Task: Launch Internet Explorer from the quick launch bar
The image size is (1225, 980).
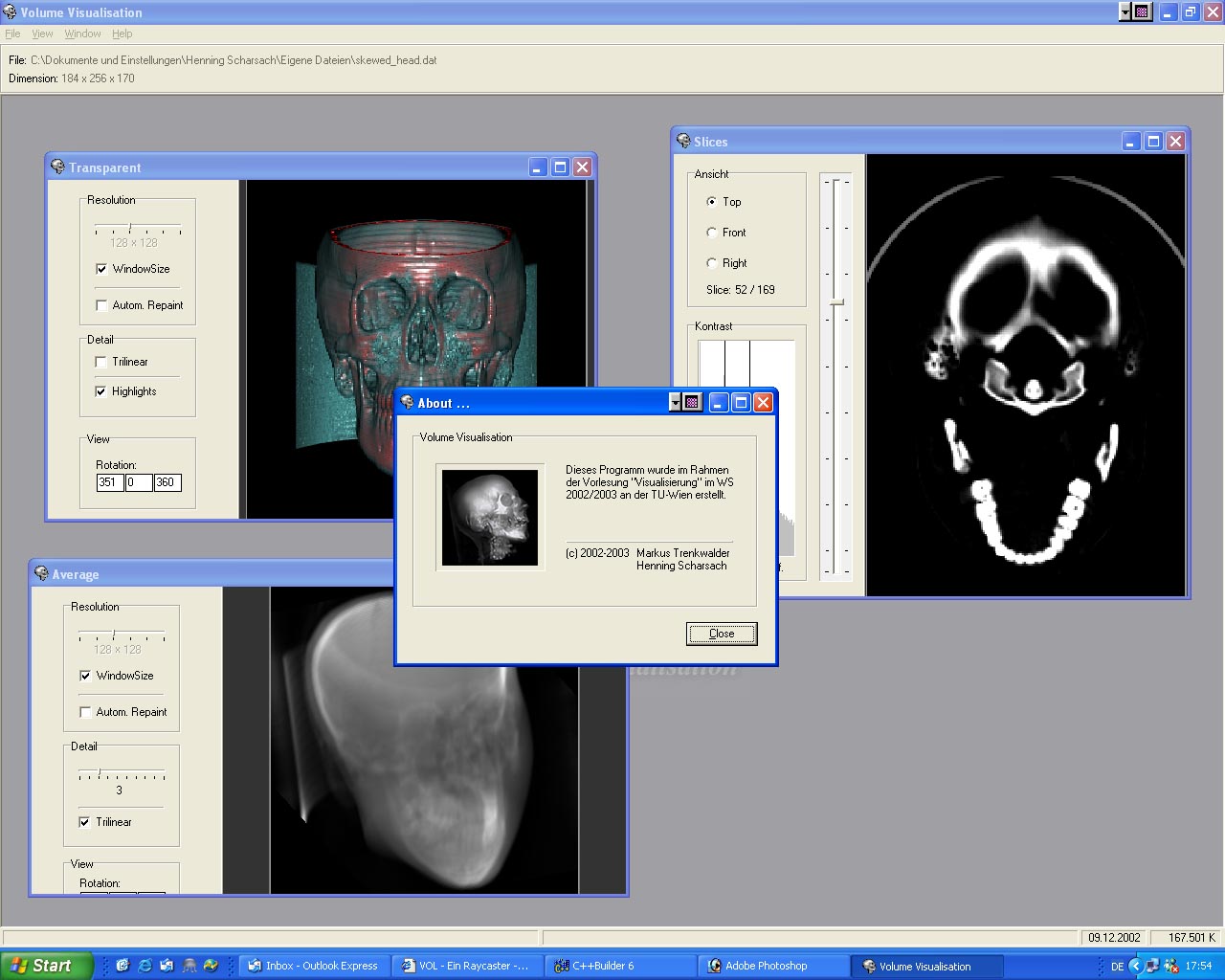Action: [145, 966]
